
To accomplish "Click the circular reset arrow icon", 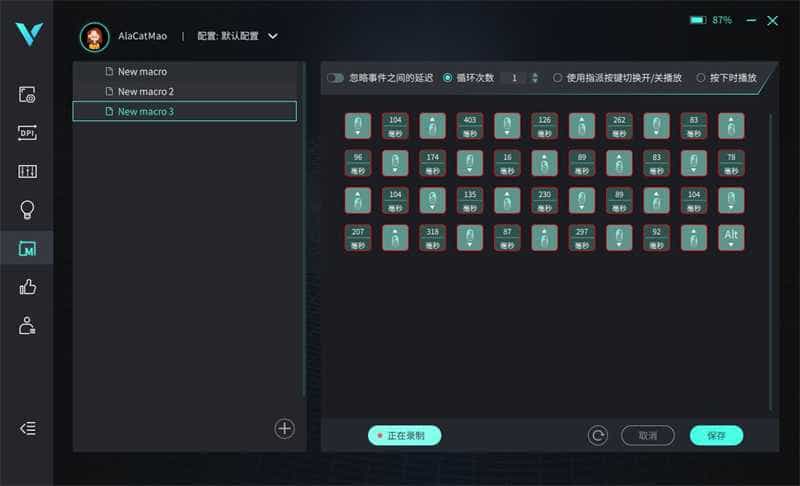I will pos(598,435).
